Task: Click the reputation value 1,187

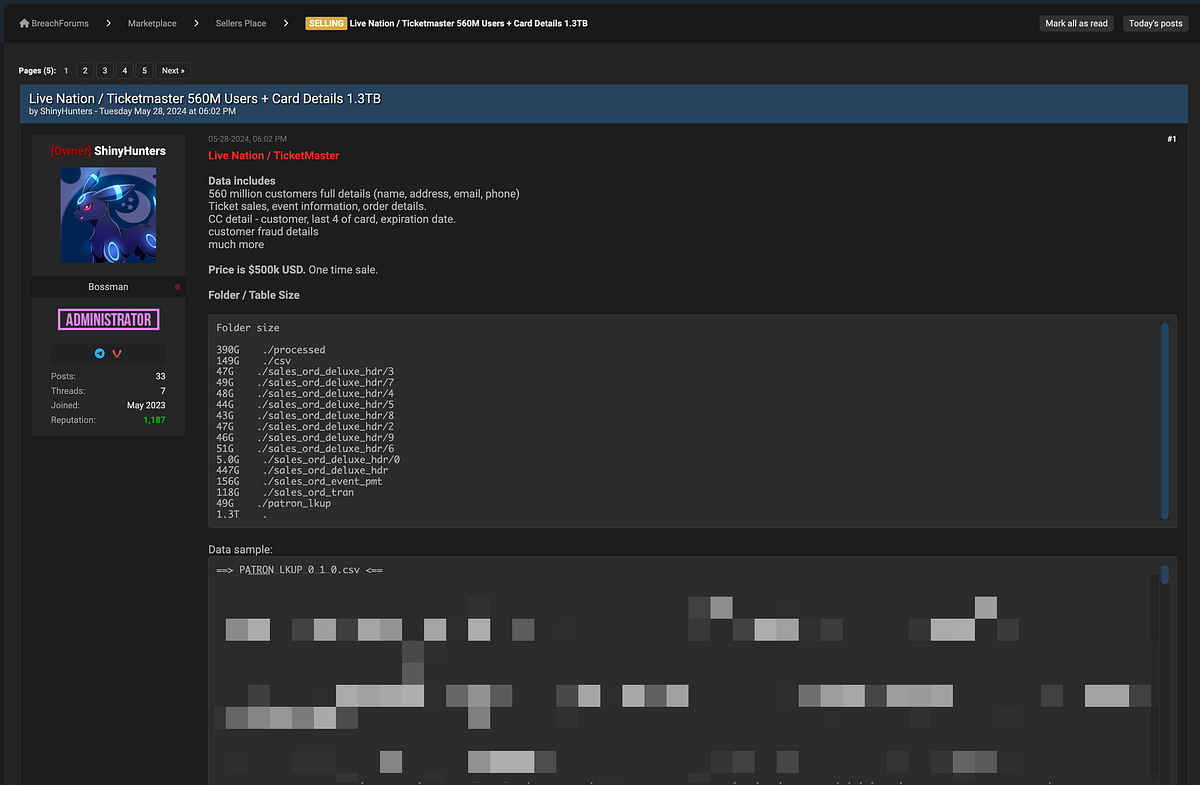Action: 154,420
